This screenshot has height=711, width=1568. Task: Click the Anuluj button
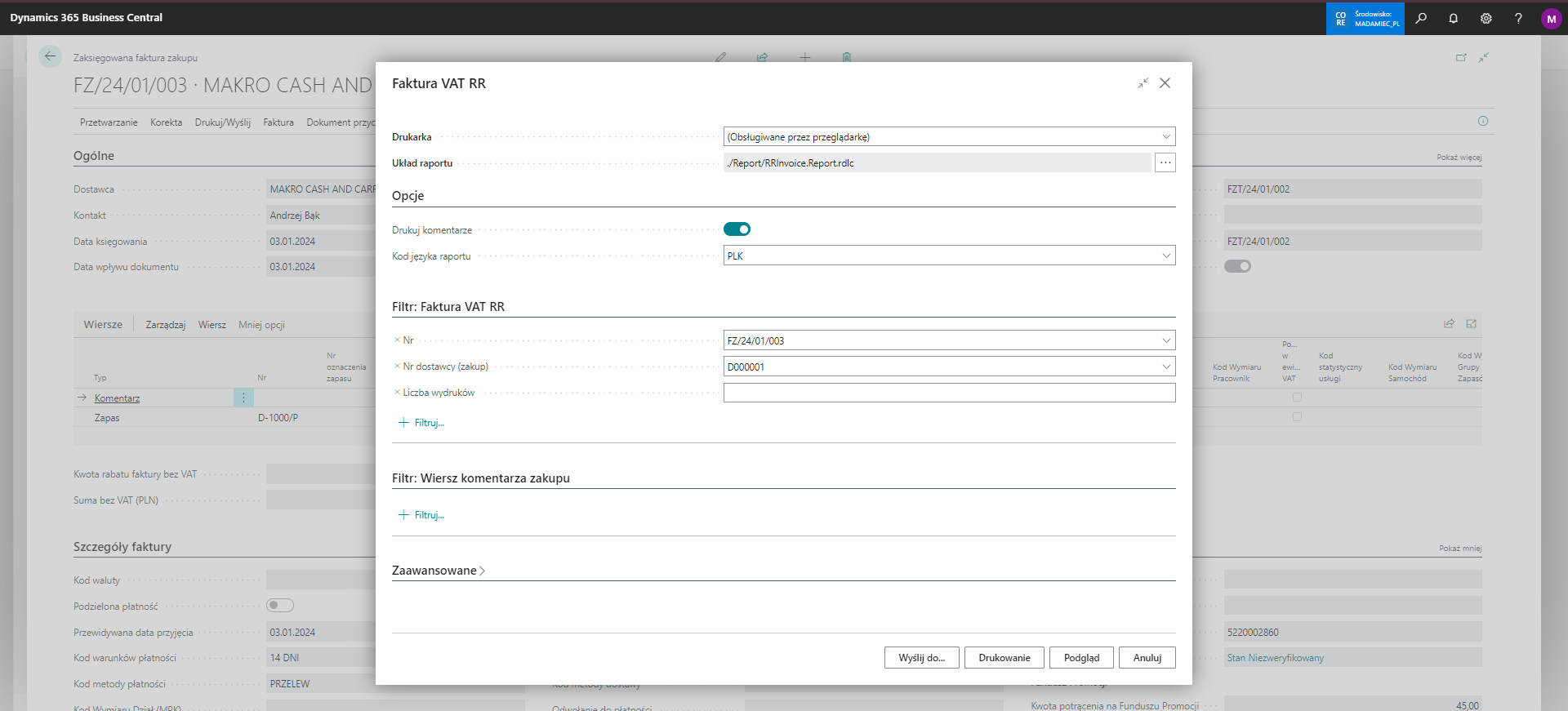(1147, 658)
